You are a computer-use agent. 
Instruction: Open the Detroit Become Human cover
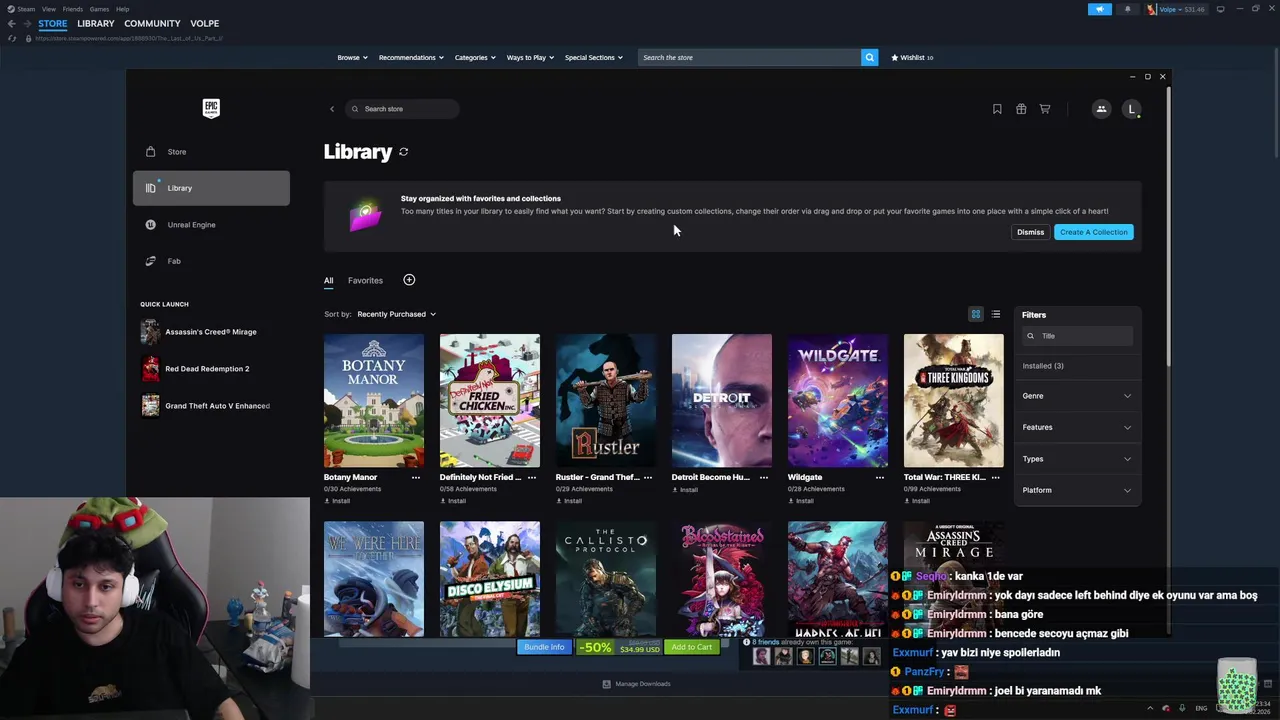click(722, 400)
